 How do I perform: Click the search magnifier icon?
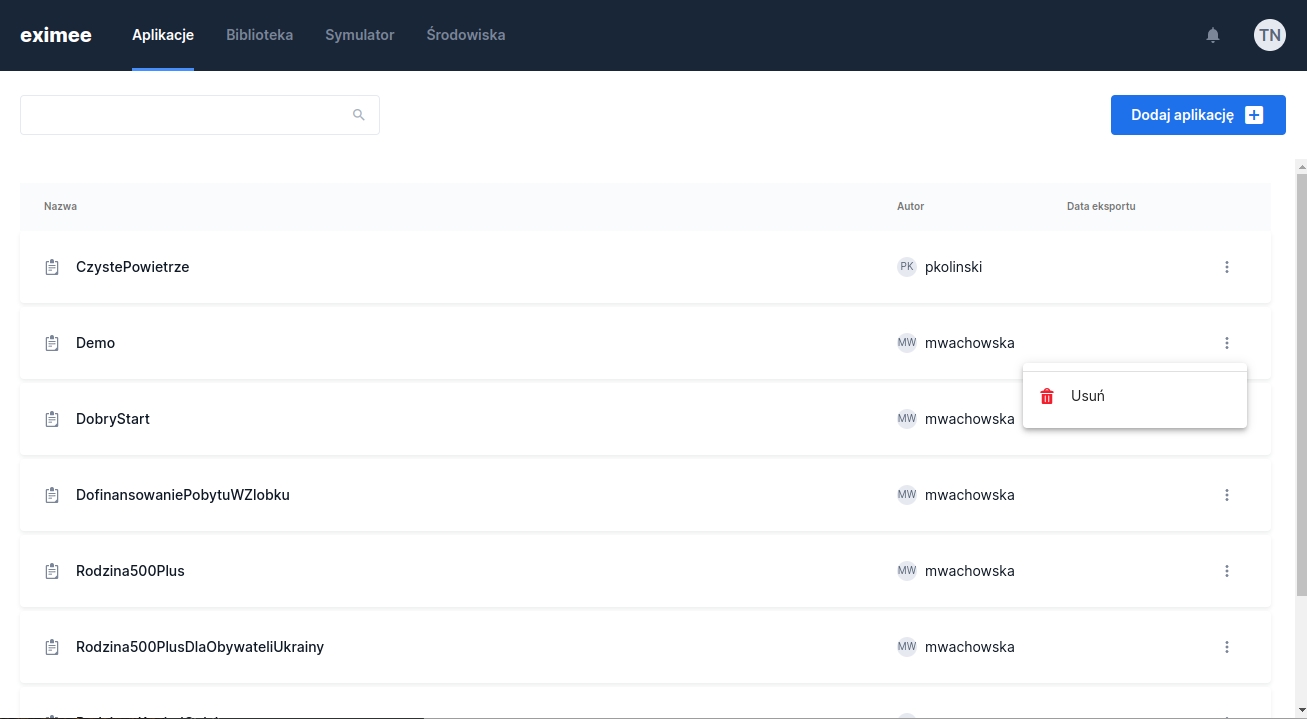click(x=359, y=115)
